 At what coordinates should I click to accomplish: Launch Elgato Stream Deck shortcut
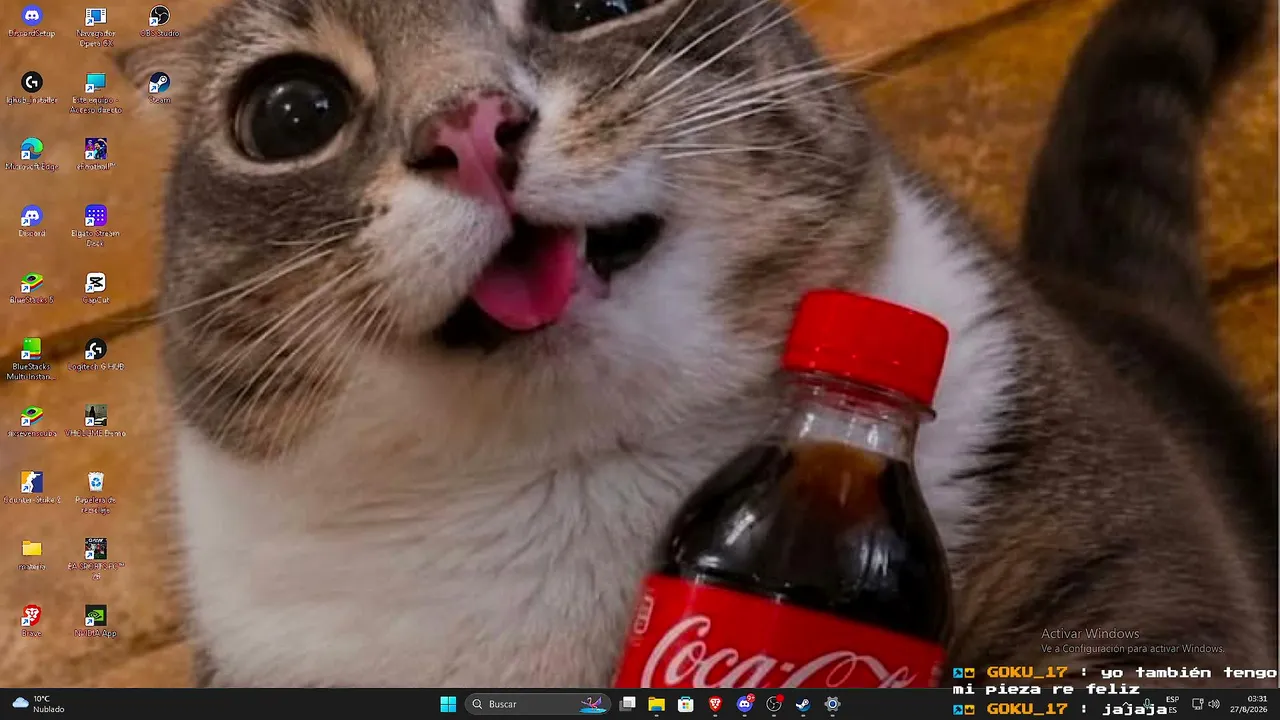coord(96,227)
